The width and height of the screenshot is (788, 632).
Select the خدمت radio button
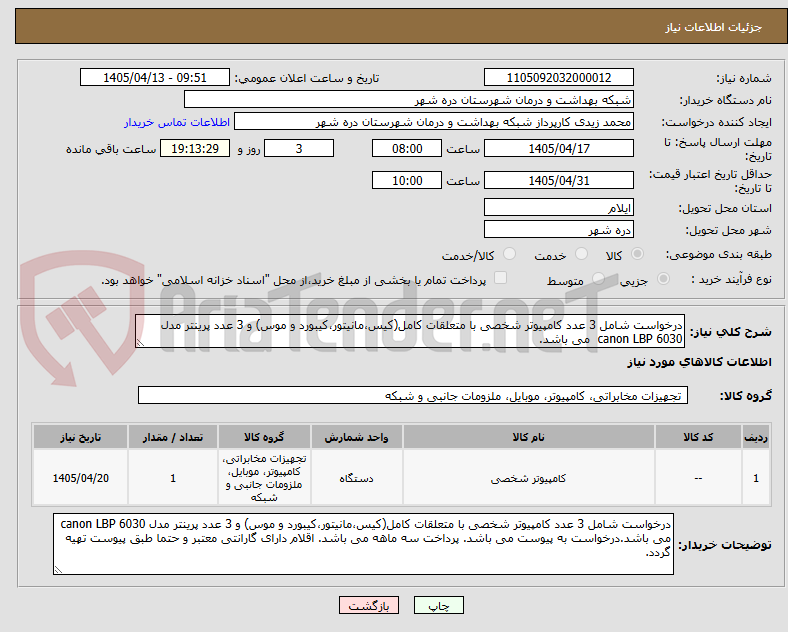point(581,254)
